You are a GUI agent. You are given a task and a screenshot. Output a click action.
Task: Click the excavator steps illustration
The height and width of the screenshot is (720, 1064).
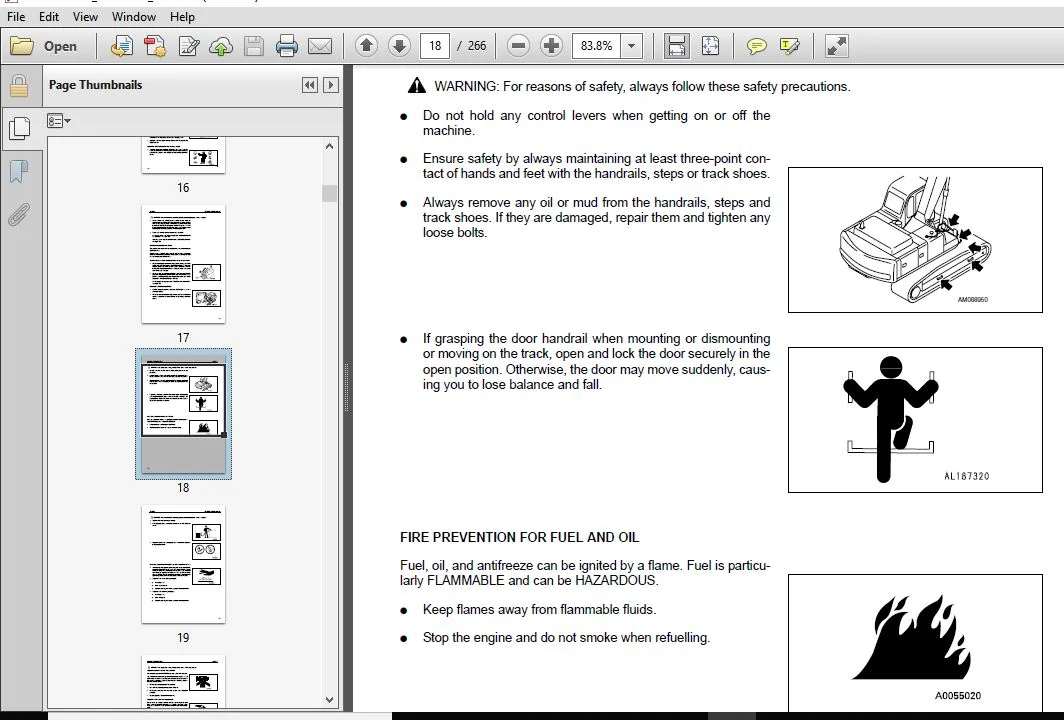(915, 240)
